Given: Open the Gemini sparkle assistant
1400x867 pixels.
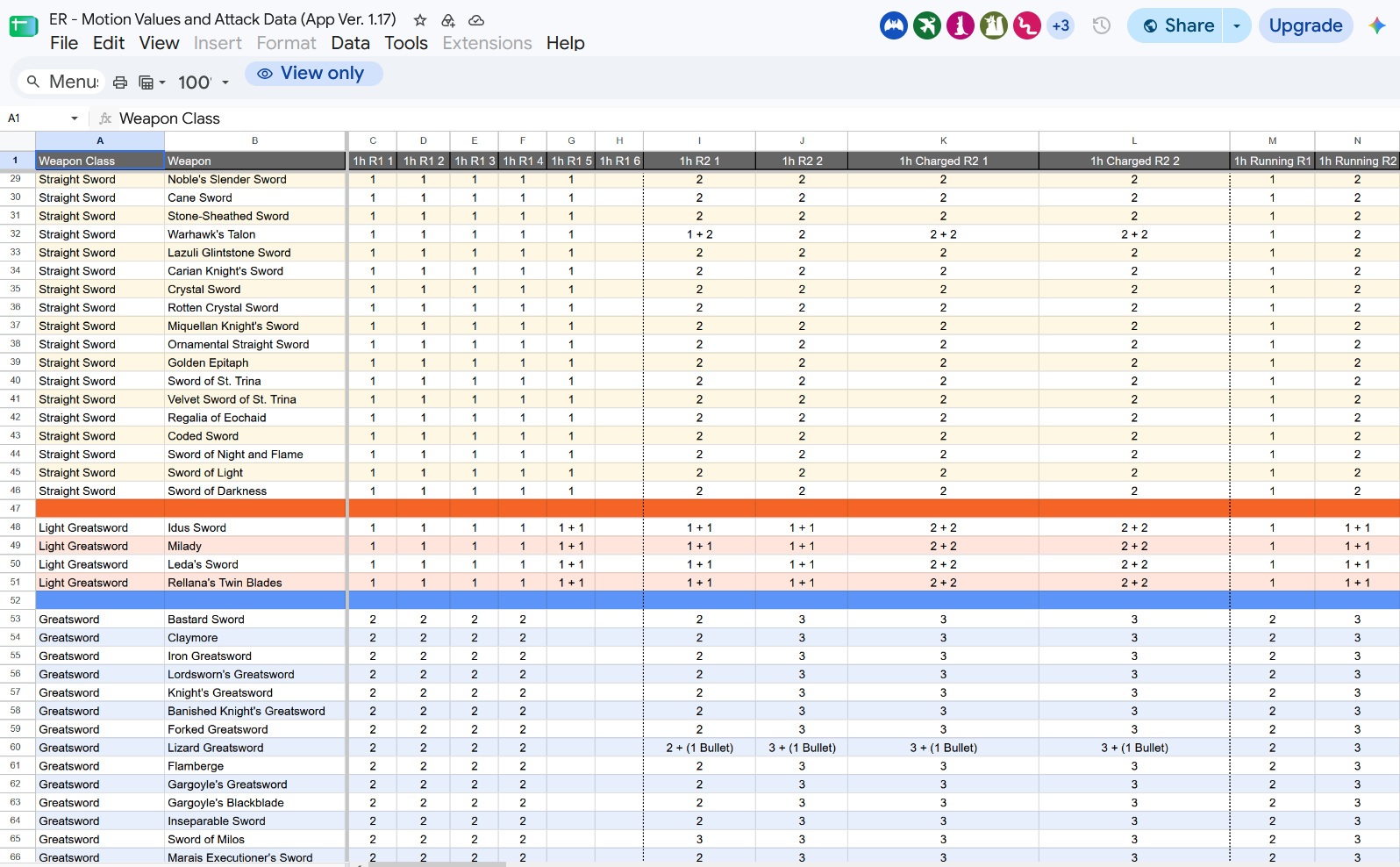Looking at the screenshot, I should click(1377, 25).
